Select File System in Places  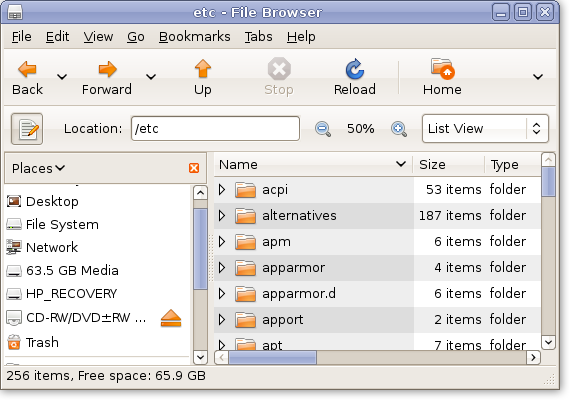click(x=53, y=224)
